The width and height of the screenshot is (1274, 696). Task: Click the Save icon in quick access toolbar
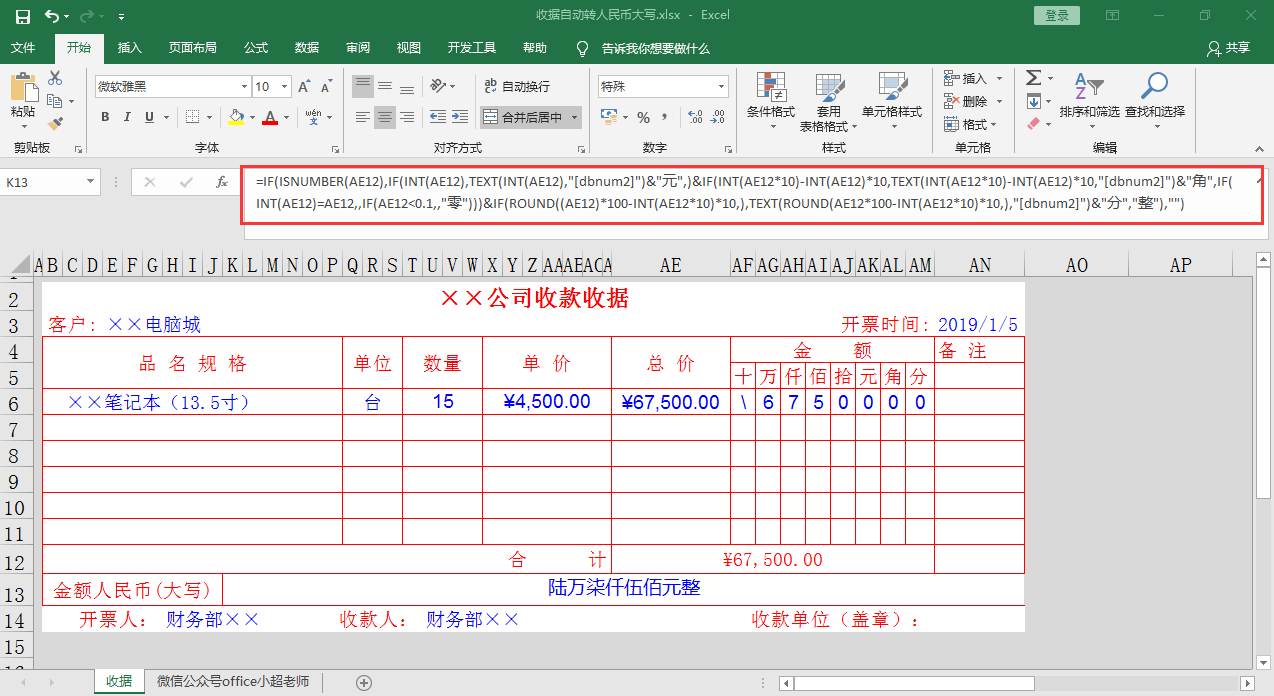click(22, 16)
